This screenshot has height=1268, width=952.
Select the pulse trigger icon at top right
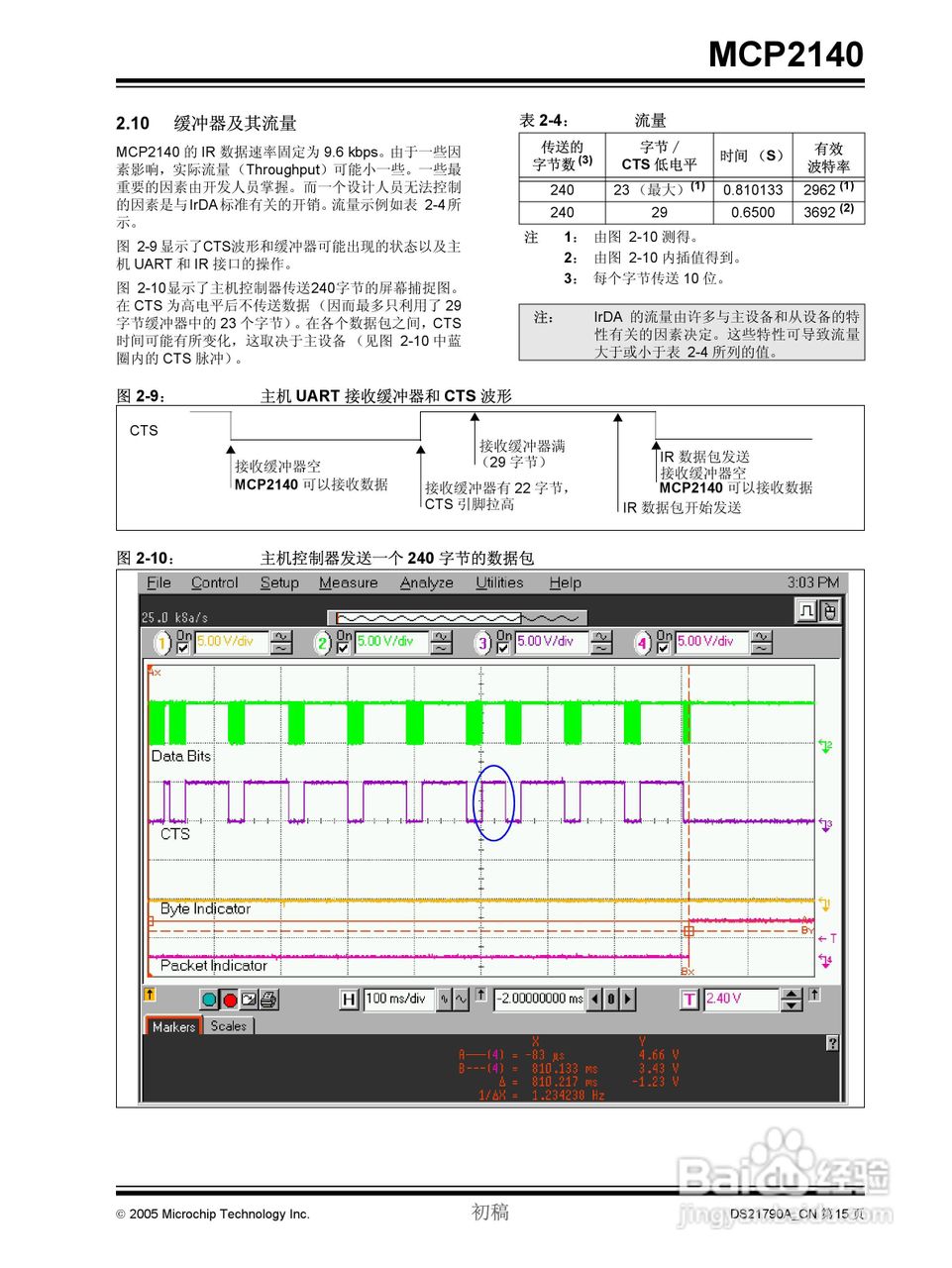click(804, 610)
